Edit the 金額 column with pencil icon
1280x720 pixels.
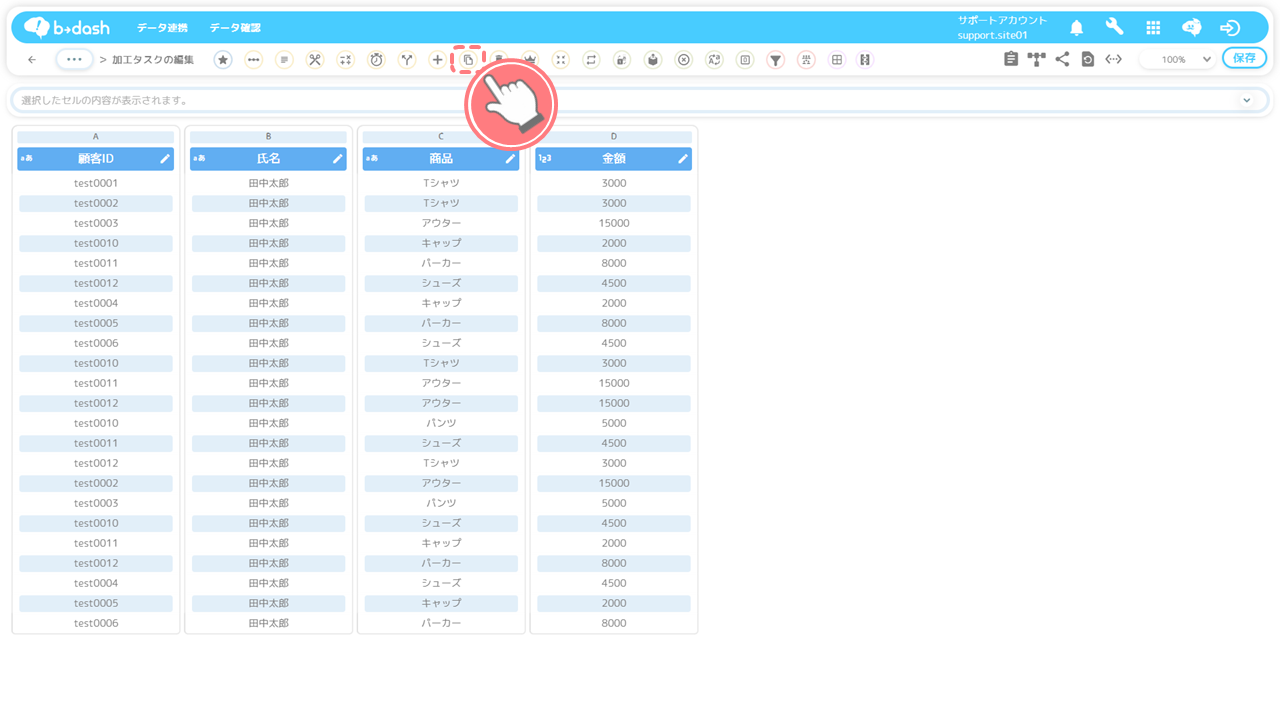[683, 159]
